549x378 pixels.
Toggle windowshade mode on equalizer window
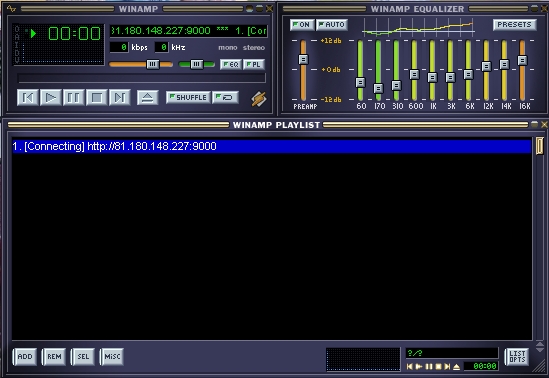(535, 8)
